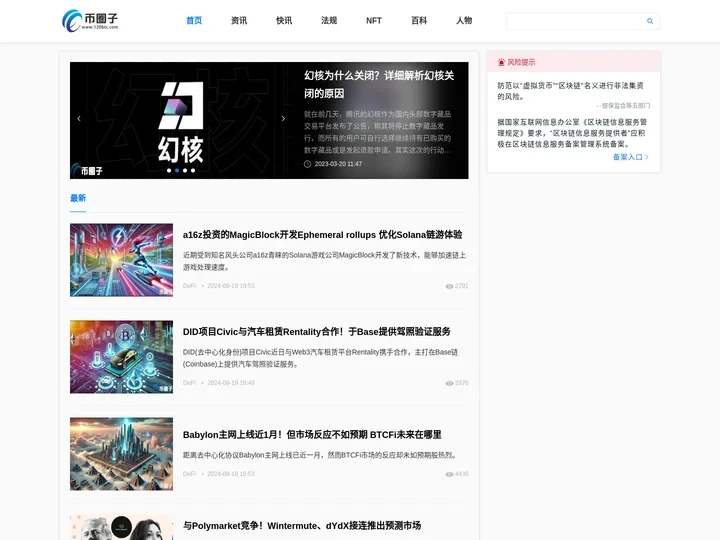
Task: Click the chevron beside 备案入口
Action: [x=647, y=157]
